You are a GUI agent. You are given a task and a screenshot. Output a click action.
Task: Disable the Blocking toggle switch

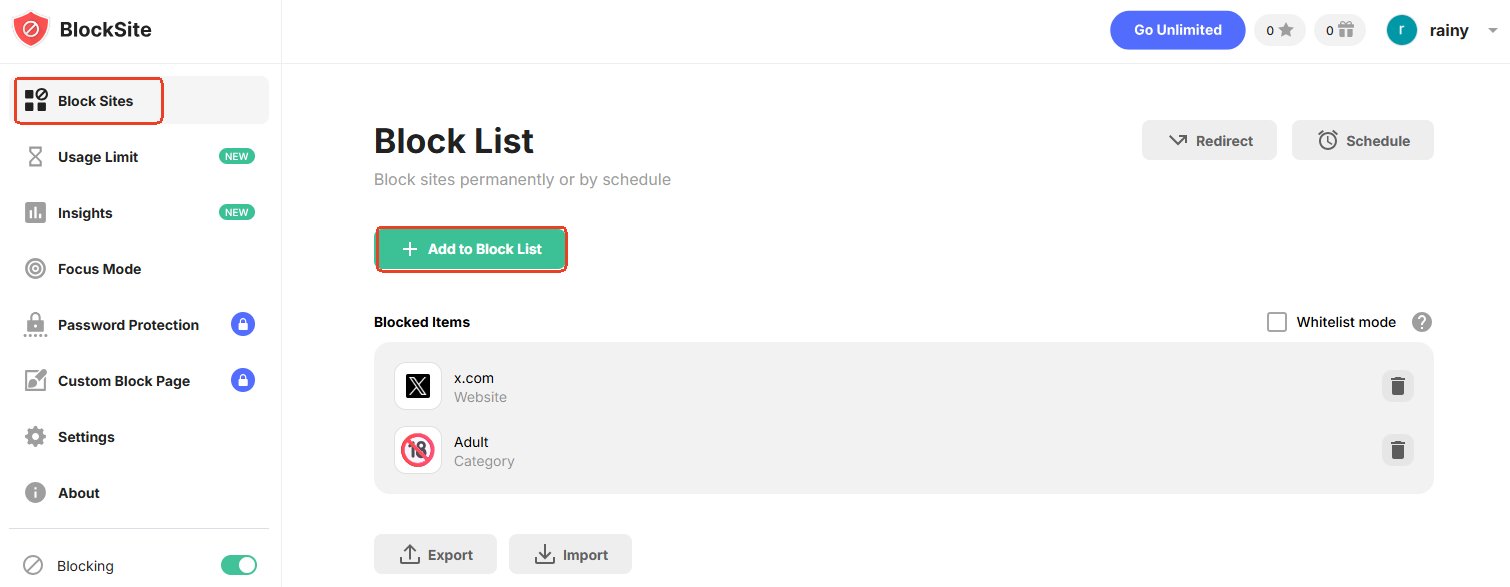pos(239,565)
